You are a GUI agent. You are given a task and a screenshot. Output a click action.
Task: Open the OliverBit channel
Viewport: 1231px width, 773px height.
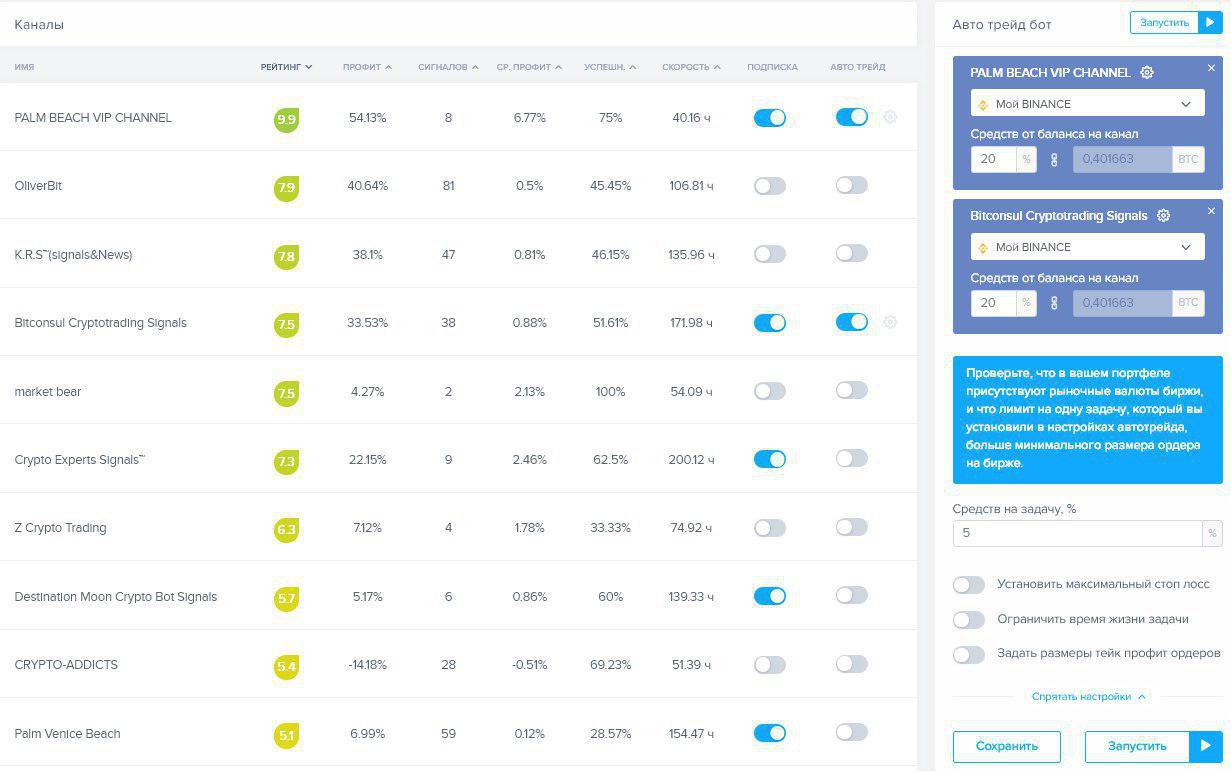click(38, 186)
